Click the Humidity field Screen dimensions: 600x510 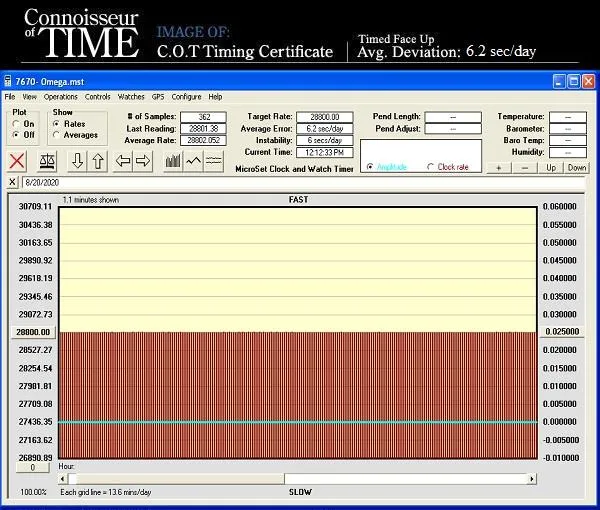click(x=568, y=152)
